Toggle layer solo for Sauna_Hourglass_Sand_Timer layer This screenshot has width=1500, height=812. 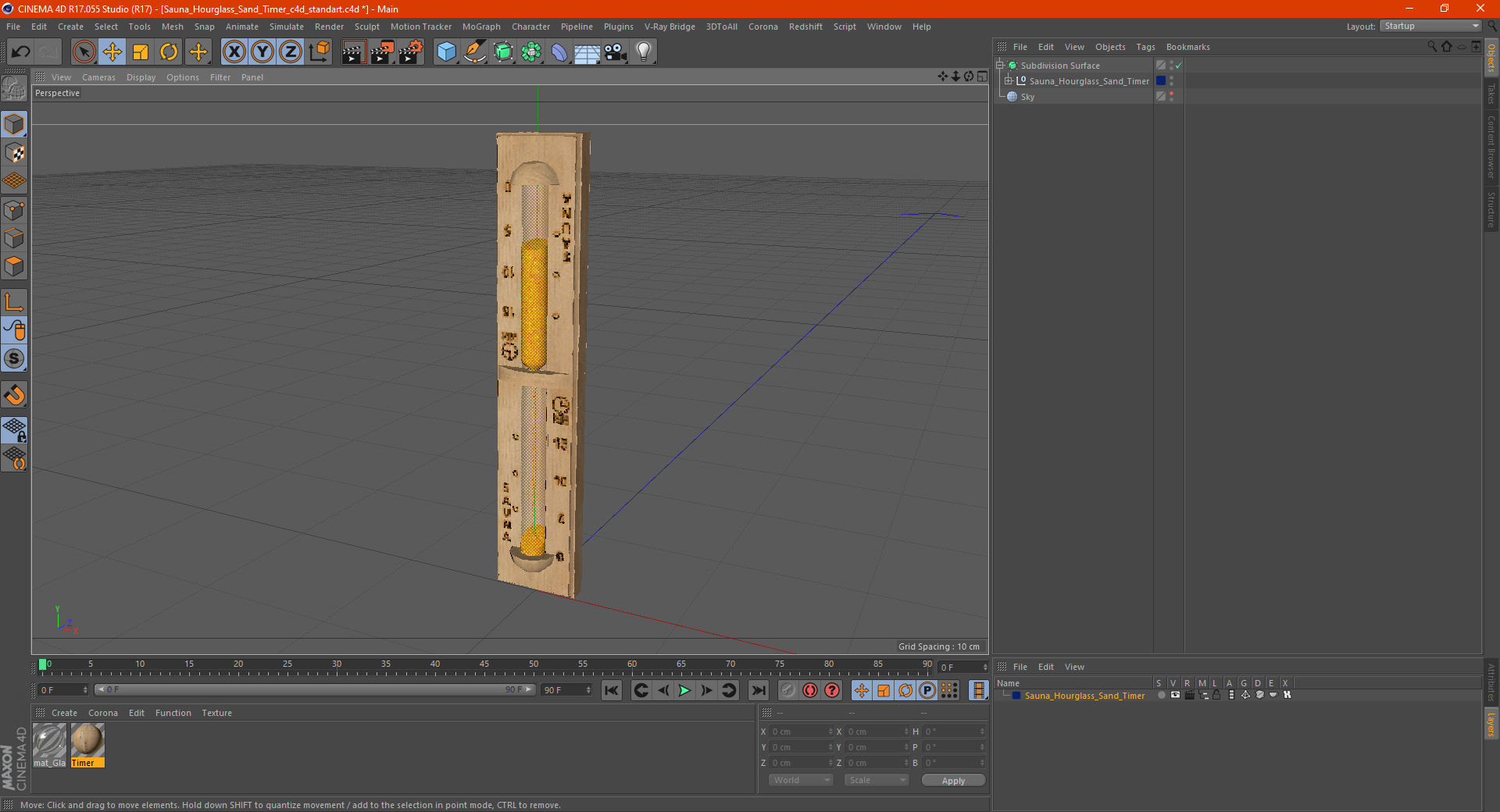click(x=1161, y=695)
